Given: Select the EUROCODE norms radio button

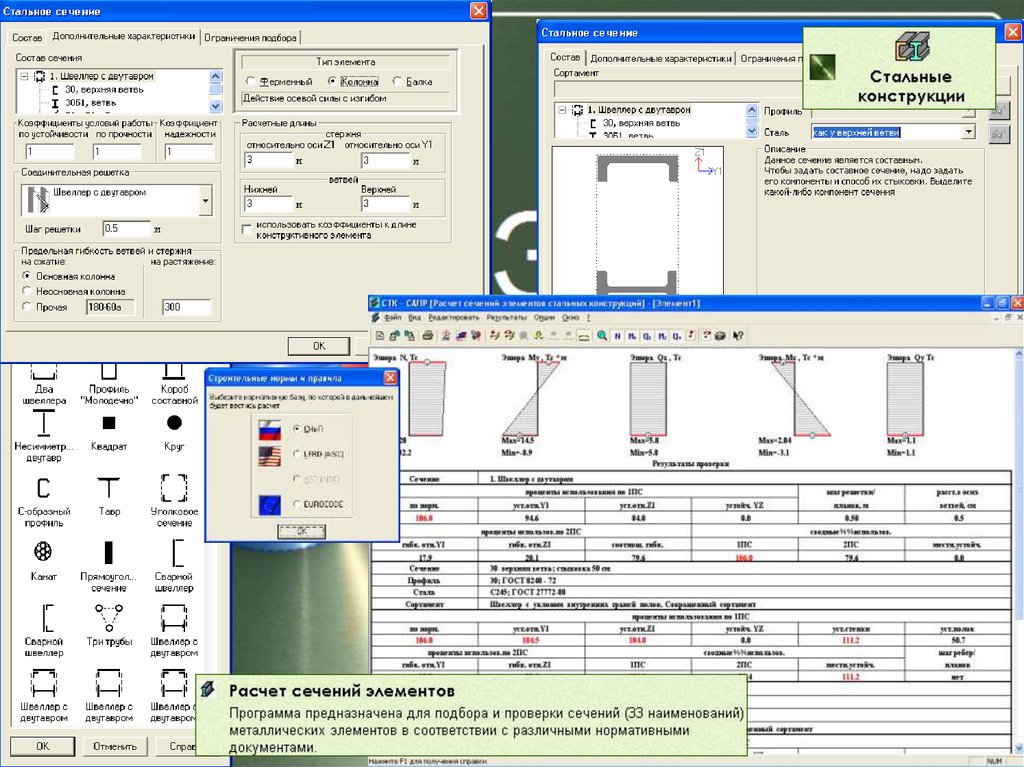Looking at the screenshot, I should (296, 504).
